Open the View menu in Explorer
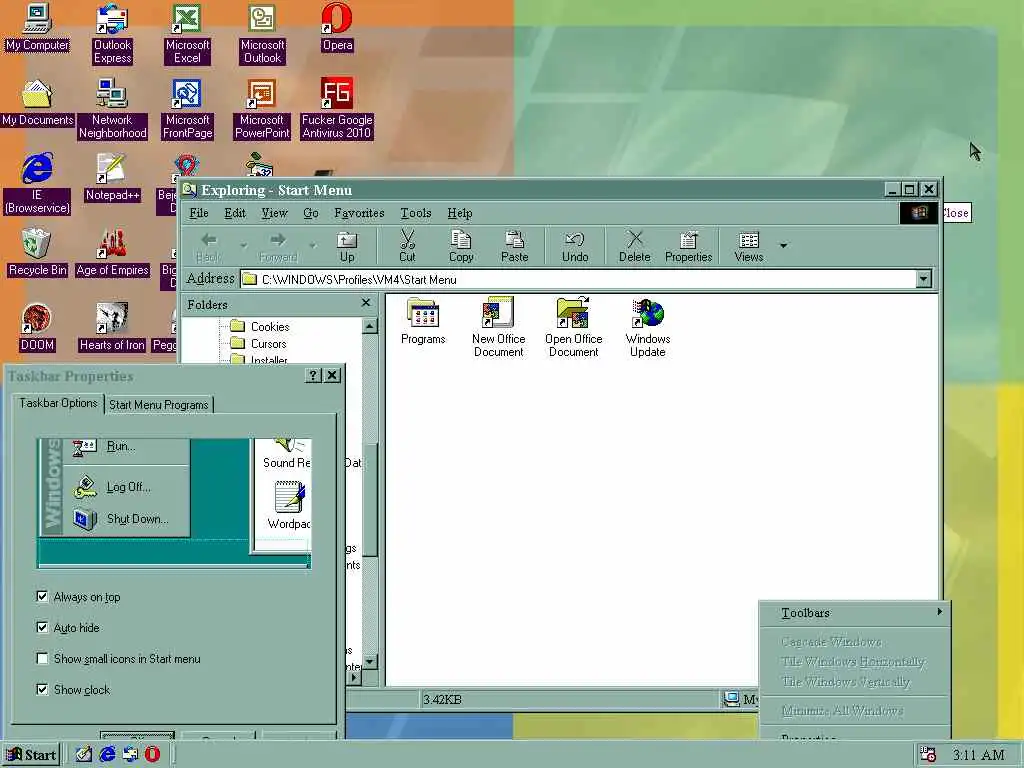Viewport: 1024px width, 768px height. pyautogui.click(x=274, y=213)
